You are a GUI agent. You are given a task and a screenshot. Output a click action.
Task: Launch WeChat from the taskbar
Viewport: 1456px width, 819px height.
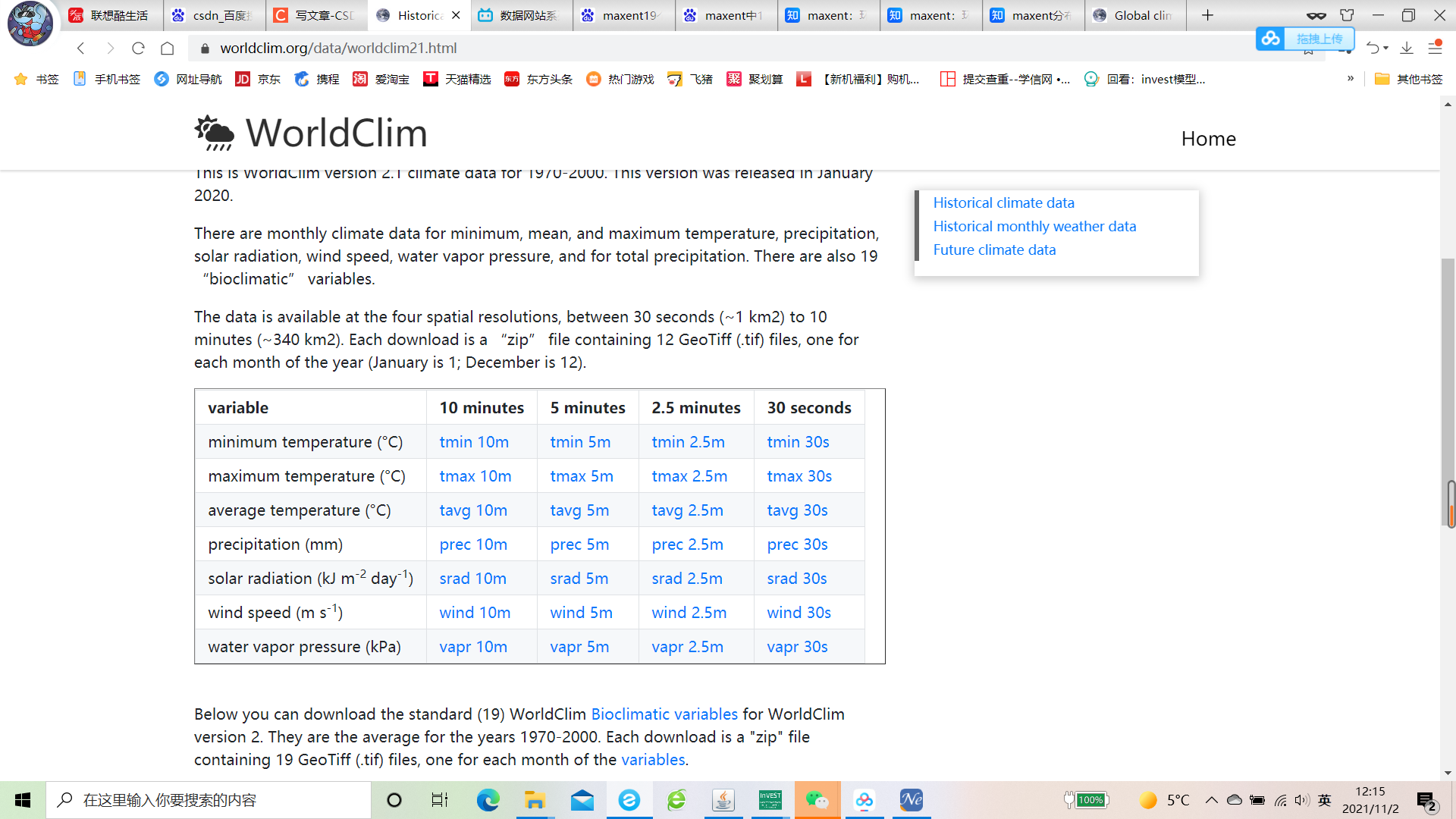click(x=817, y=800)
